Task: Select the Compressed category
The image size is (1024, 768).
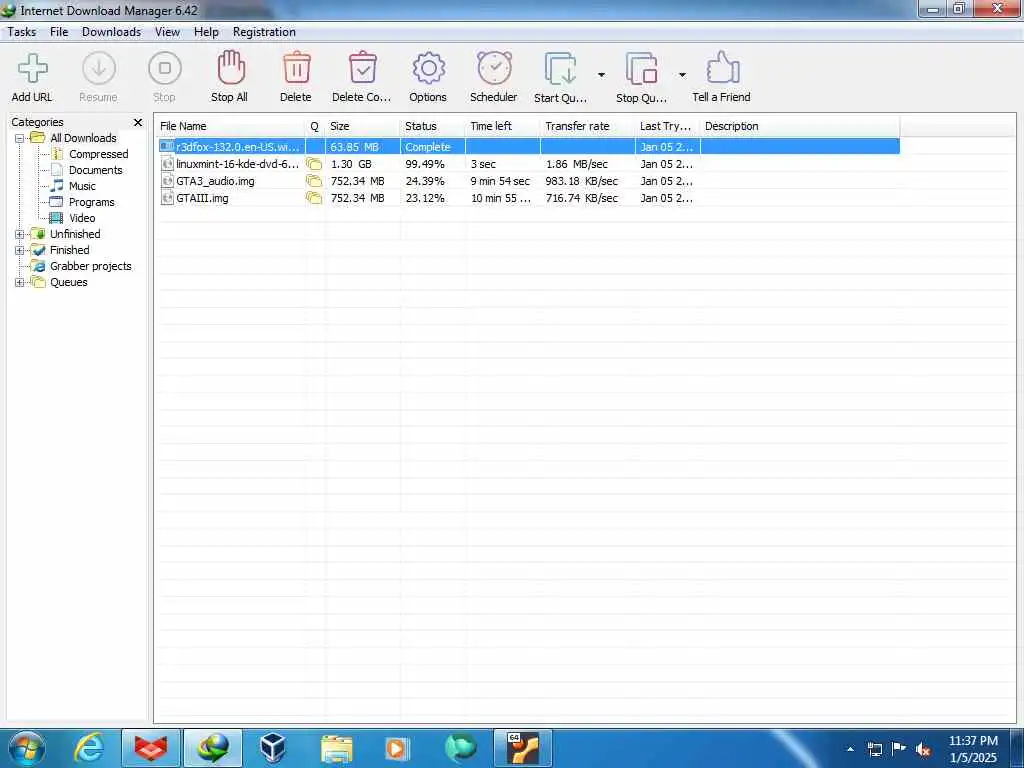Action: (x=99, y=154)
